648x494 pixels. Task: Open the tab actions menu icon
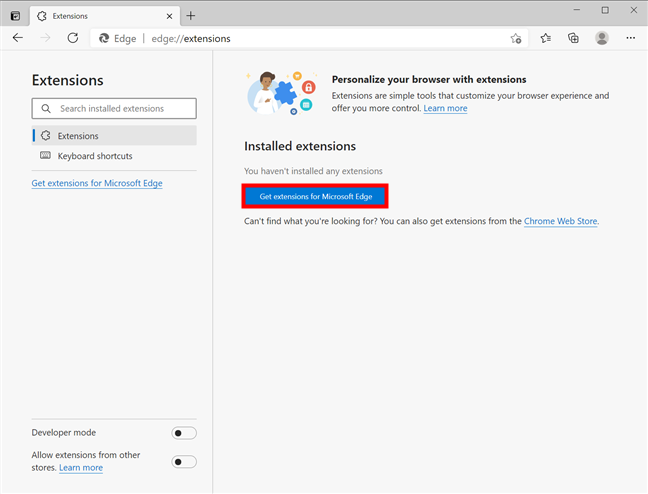tap(15, 16)
